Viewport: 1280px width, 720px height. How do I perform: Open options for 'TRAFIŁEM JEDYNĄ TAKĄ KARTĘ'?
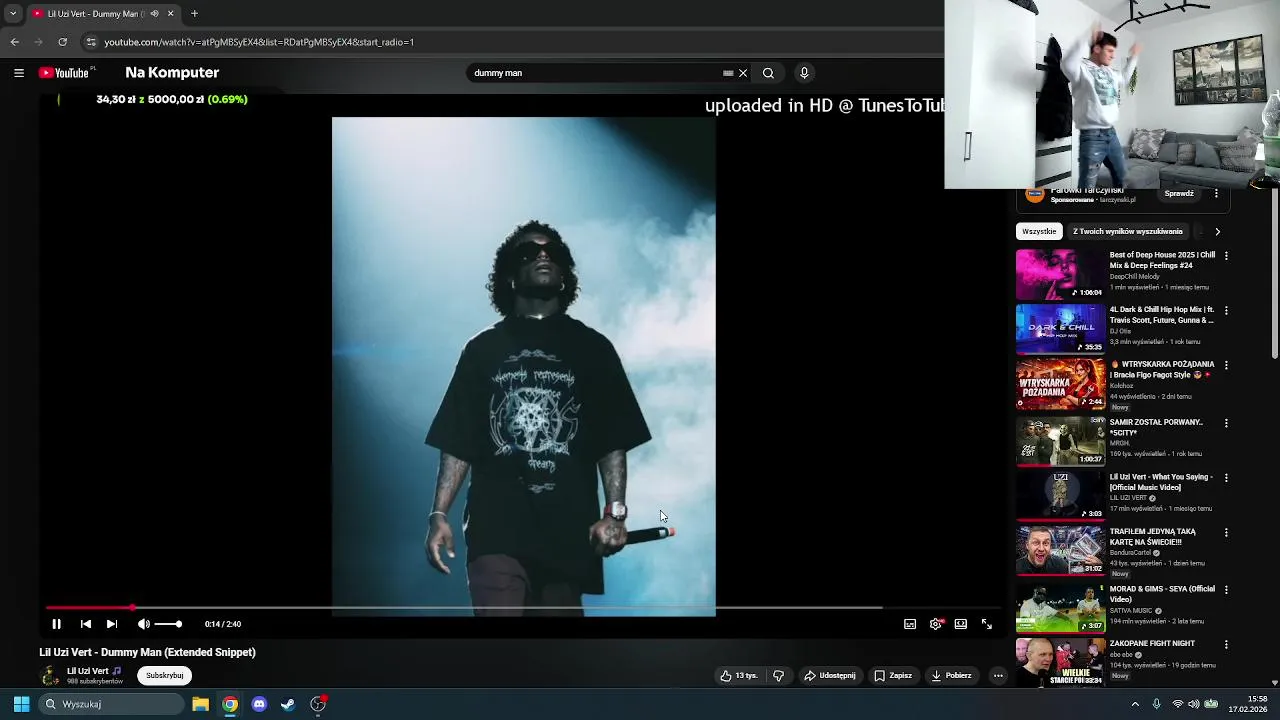click(1226, 533)
